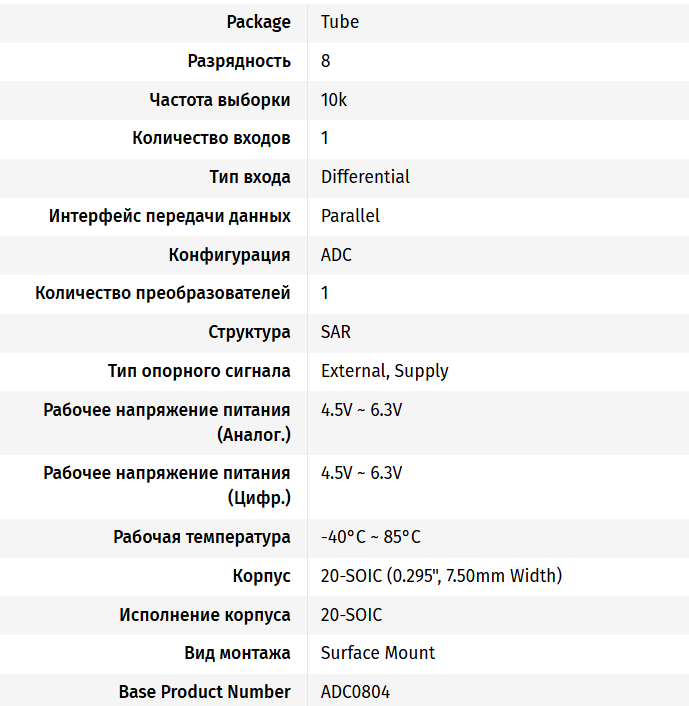Select the "10k" sampling rate value
This screenshot has width=689, height=706.
click(x=334, y=100)
